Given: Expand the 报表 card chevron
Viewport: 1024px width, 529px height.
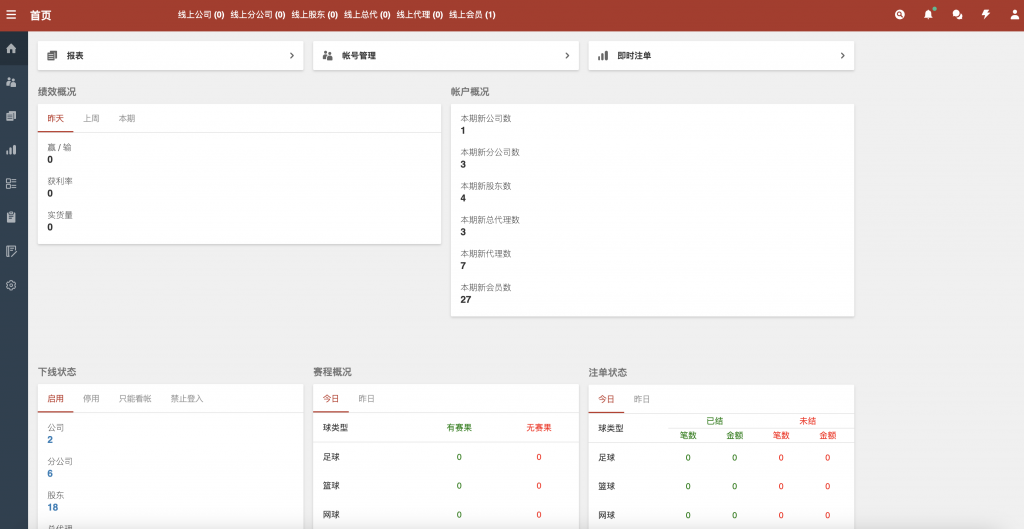Looking at the screenshot, I should (x=292, y=56).
